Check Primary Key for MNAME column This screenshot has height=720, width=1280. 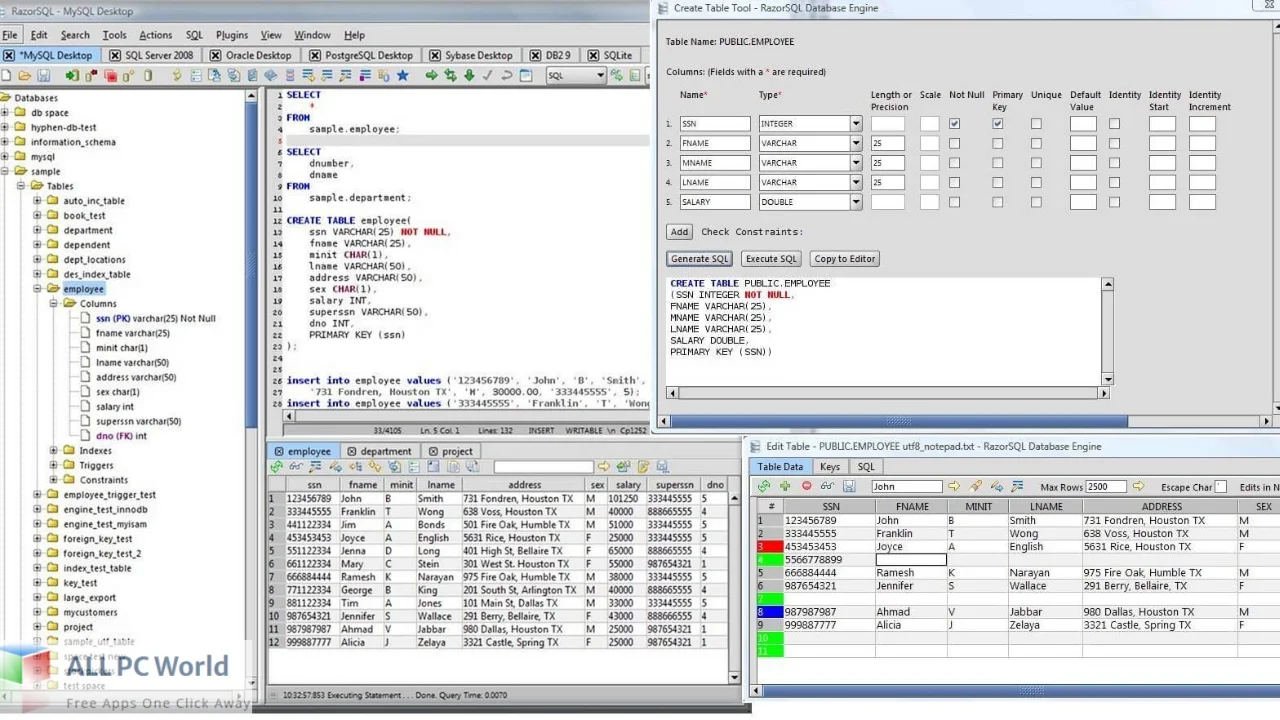pos(998,163)
